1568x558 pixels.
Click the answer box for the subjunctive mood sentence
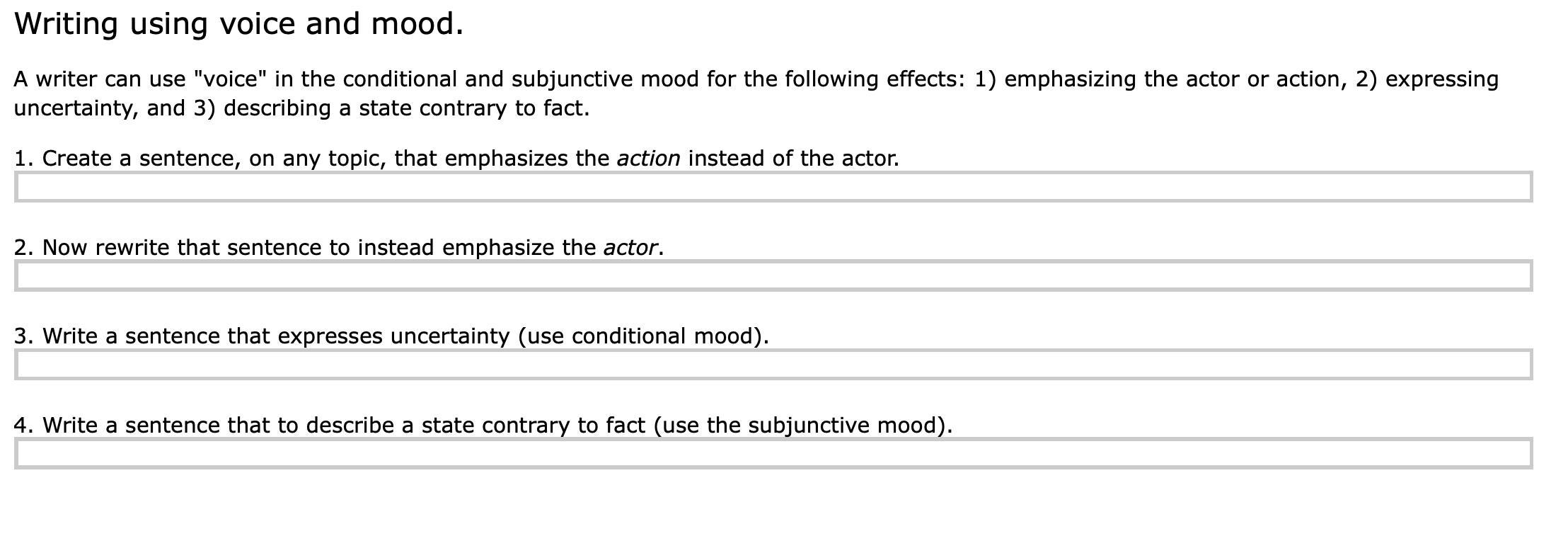point(773,453)
